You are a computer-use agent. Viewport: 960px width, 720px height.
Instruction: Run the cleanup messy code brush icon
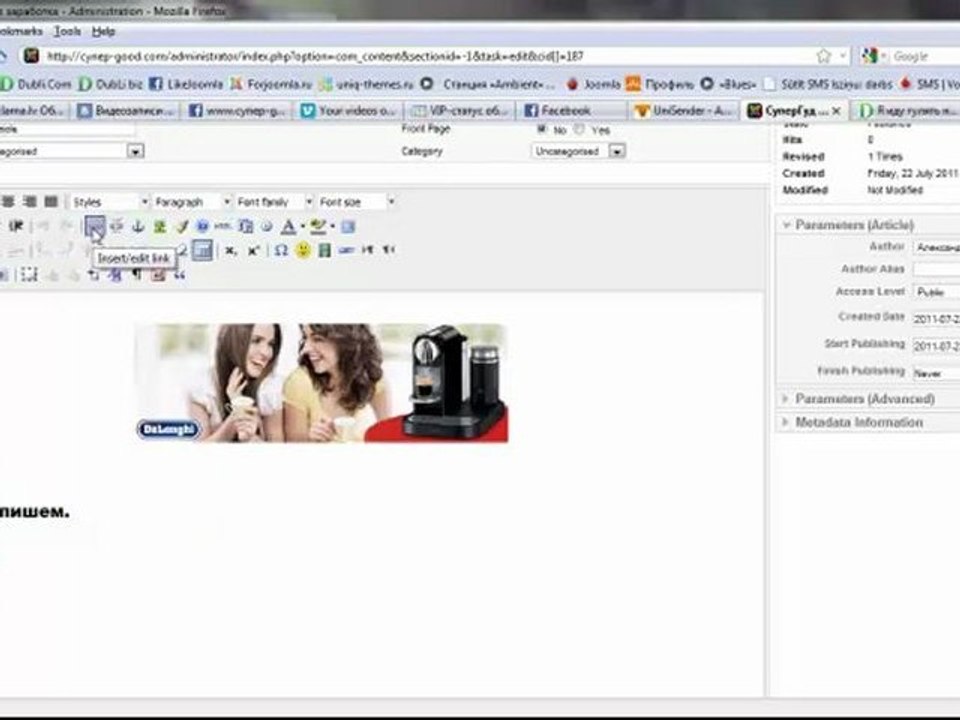click(x=182, y=227)
